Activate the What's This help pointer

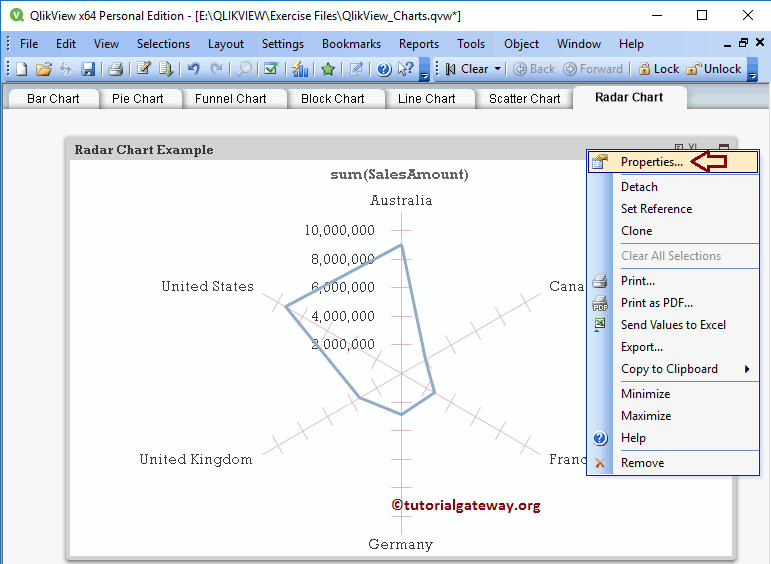pos(406,69)
